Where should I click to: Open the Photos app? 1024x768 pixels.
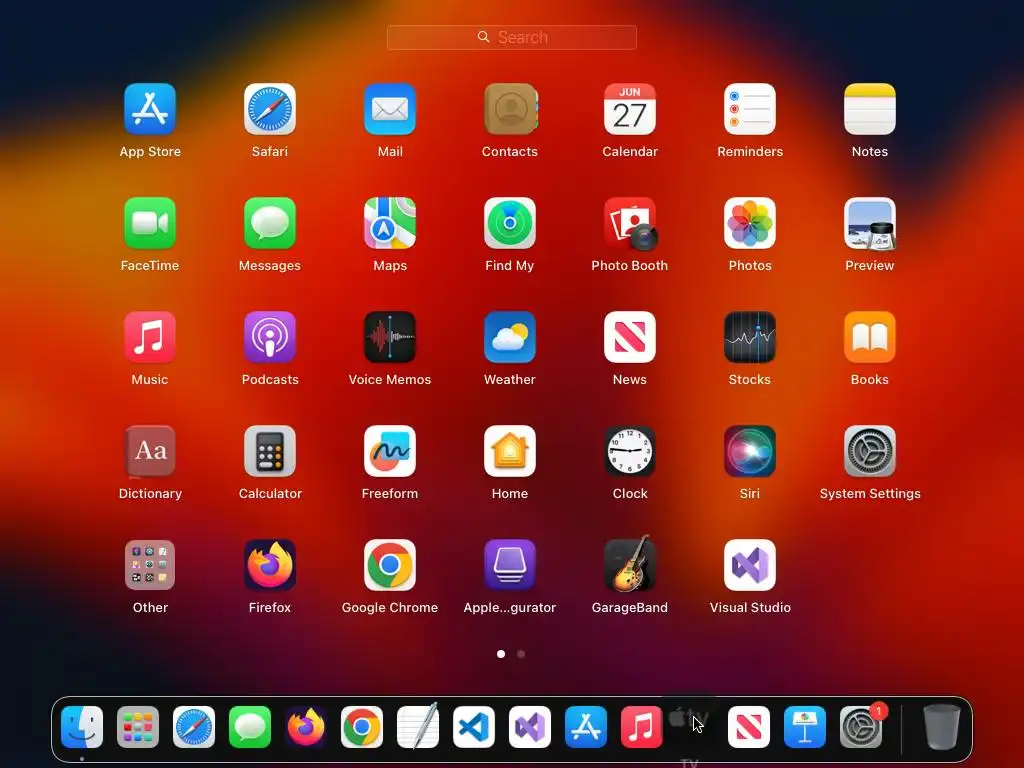(x=750, y=223)
